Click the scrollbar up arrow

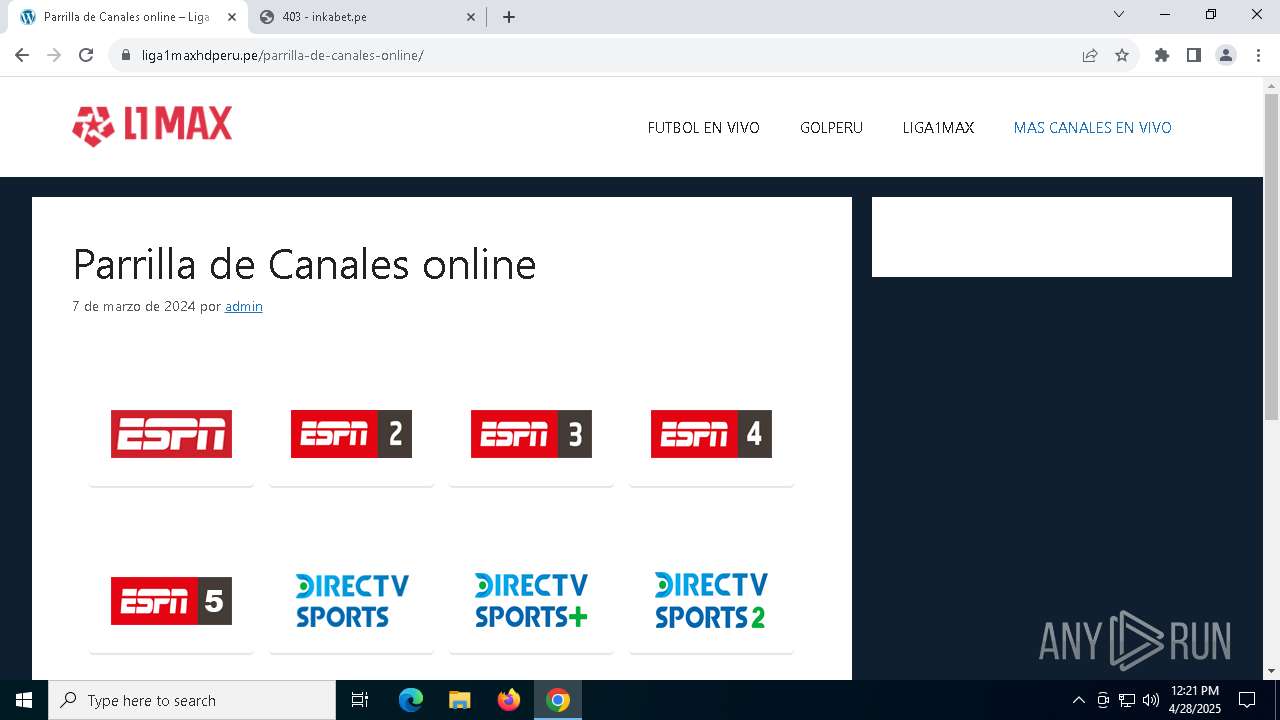(1271, 85)
